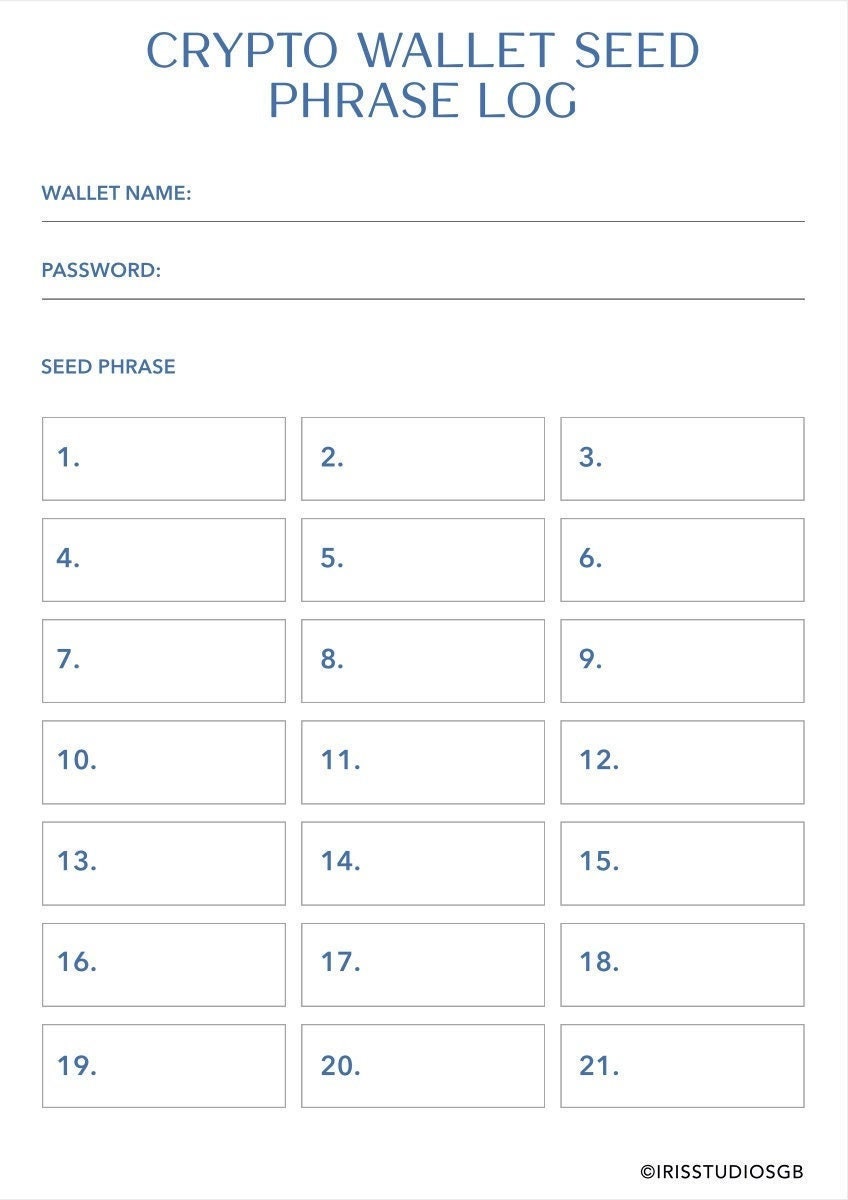Select seed word box 15
The width and height of the screenshot is (848, 1200).
click(x=682, y=863)
